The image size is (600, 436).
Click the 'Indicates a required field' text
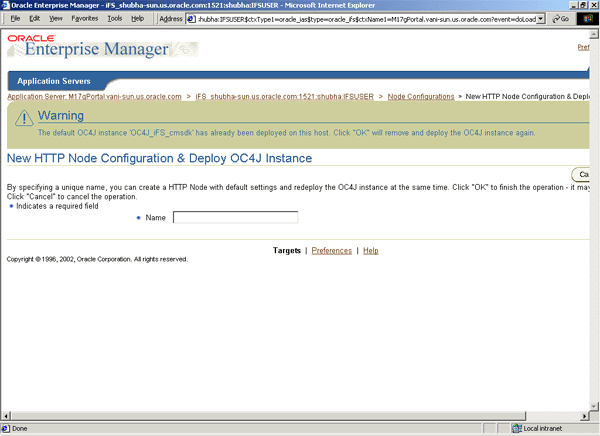57,206
